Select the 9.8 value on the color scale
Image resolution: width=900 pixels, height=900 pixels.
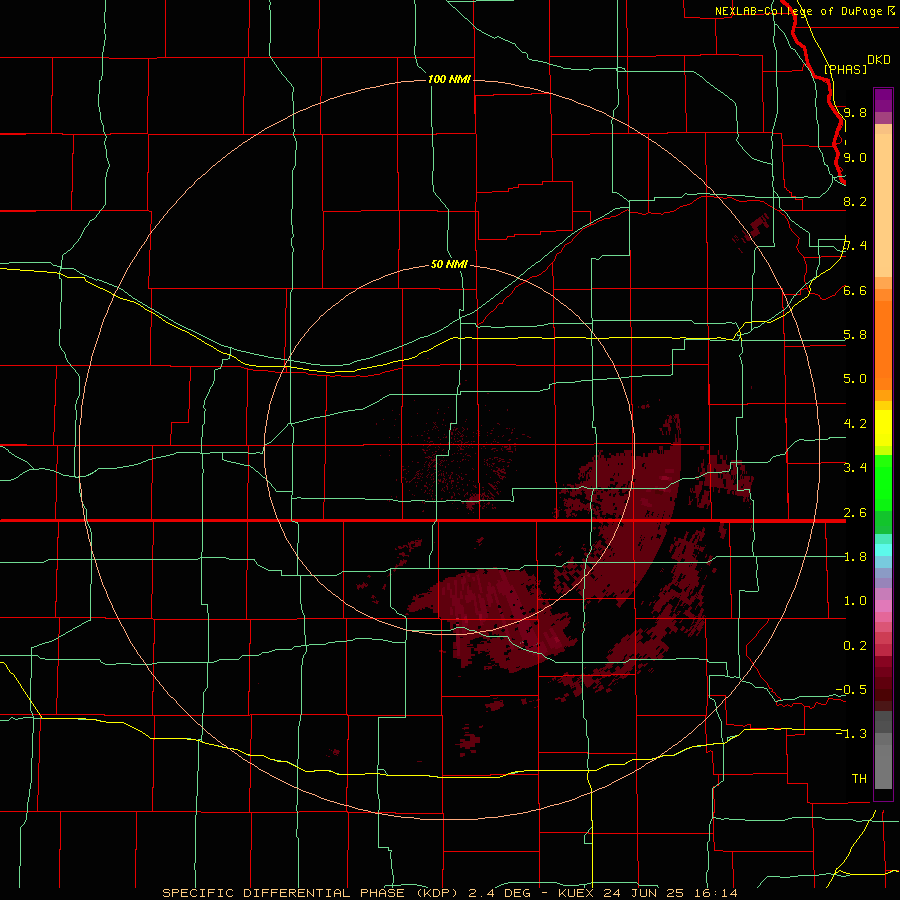coord(855,113)
